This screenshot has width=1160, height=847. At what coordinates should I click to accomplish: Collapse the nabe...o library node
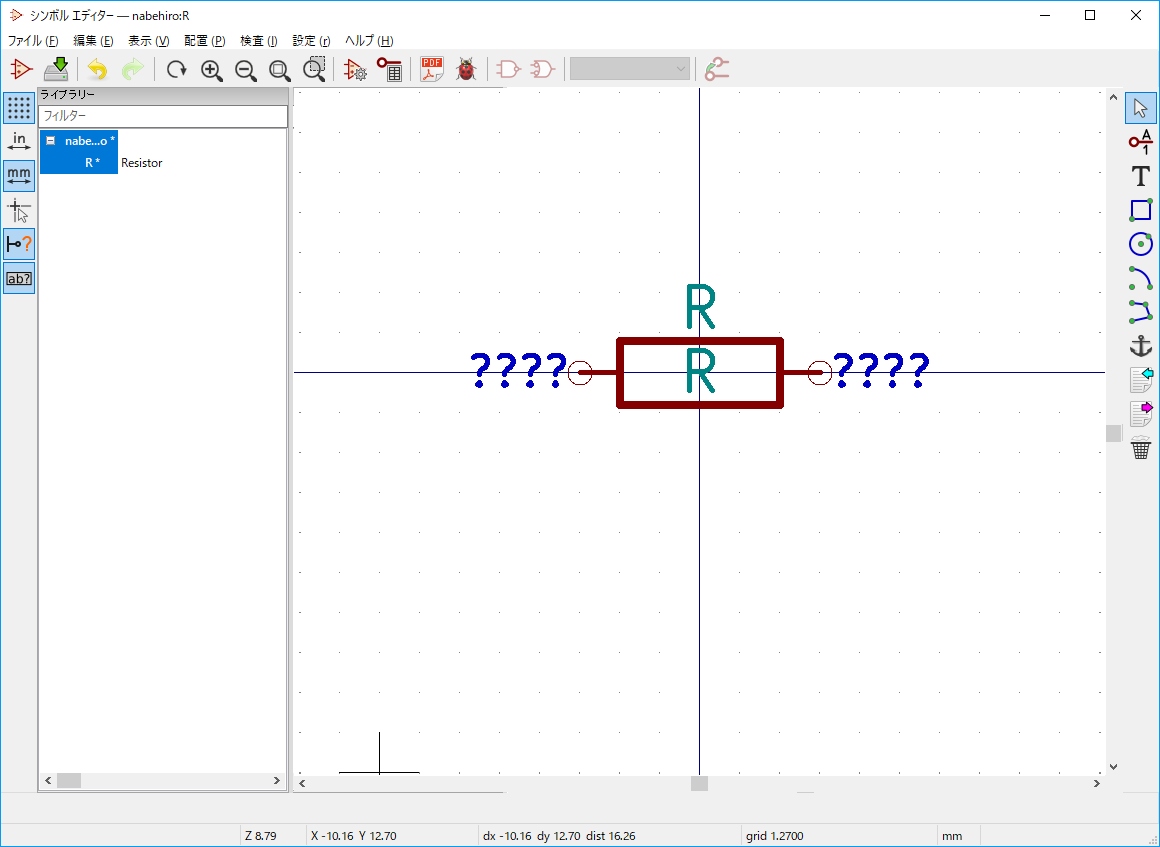tap(50, 141)
